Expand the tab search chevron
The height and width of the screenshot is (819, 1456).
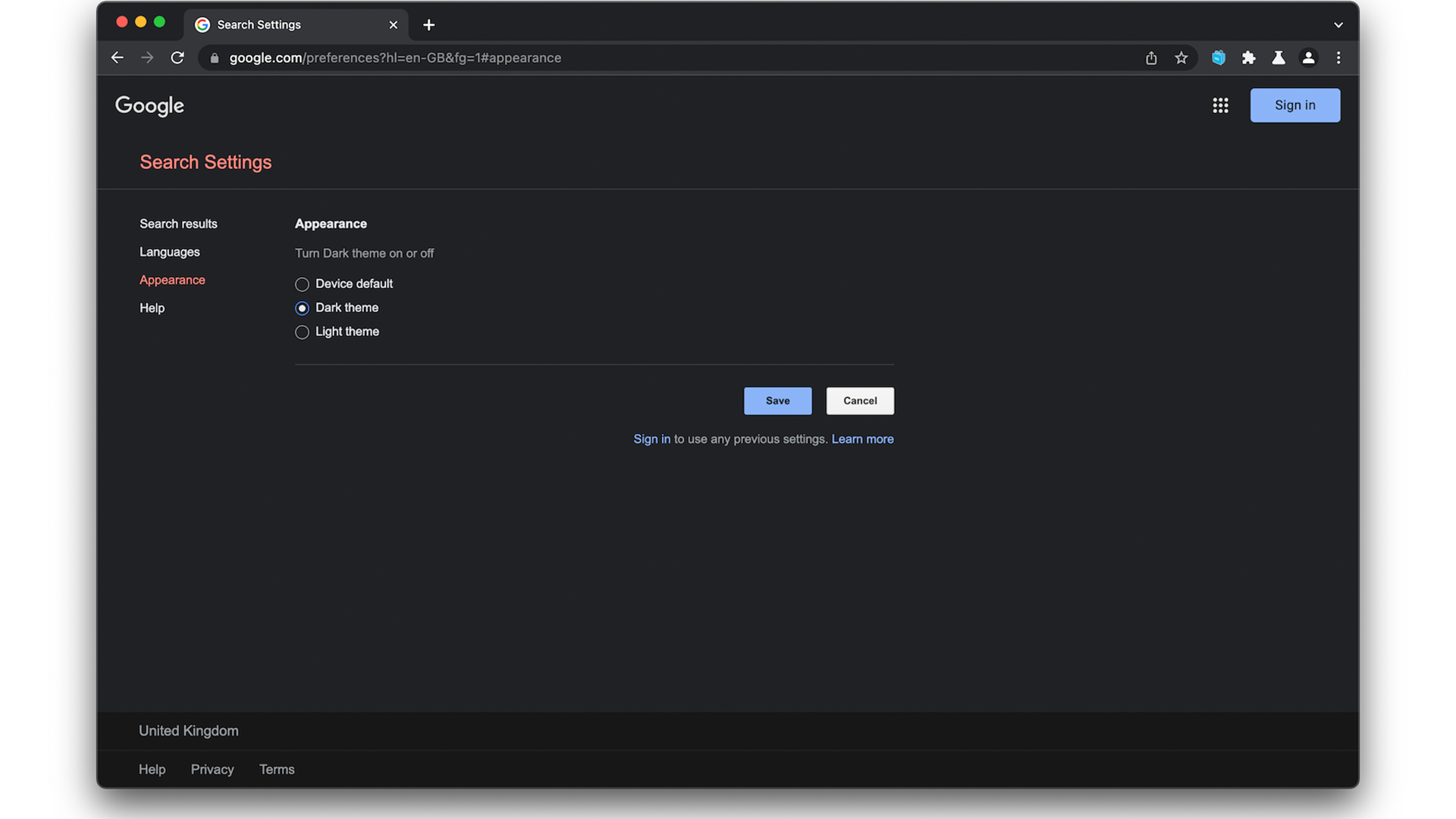click(1338, 25)
